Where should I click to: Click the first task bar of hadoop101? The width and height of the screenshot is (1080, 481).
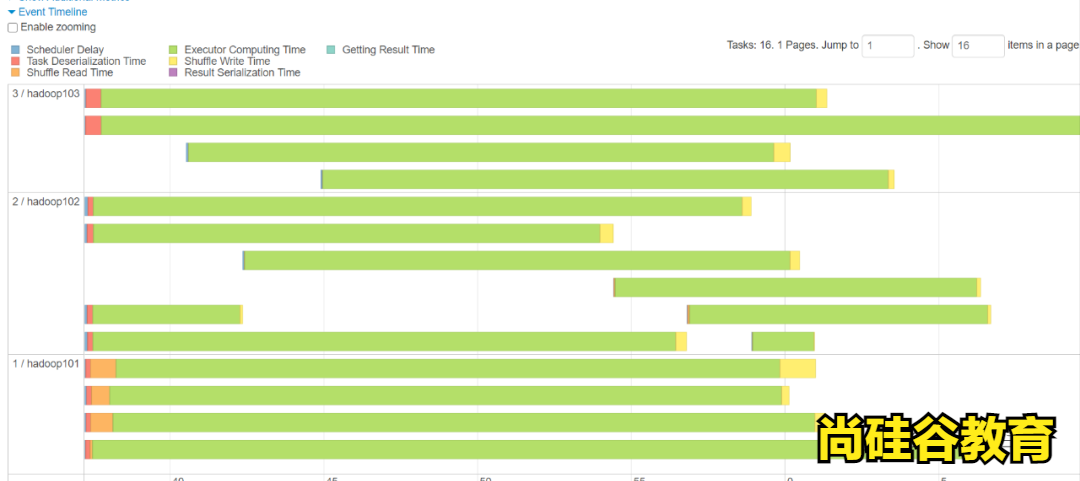point(448,368)
